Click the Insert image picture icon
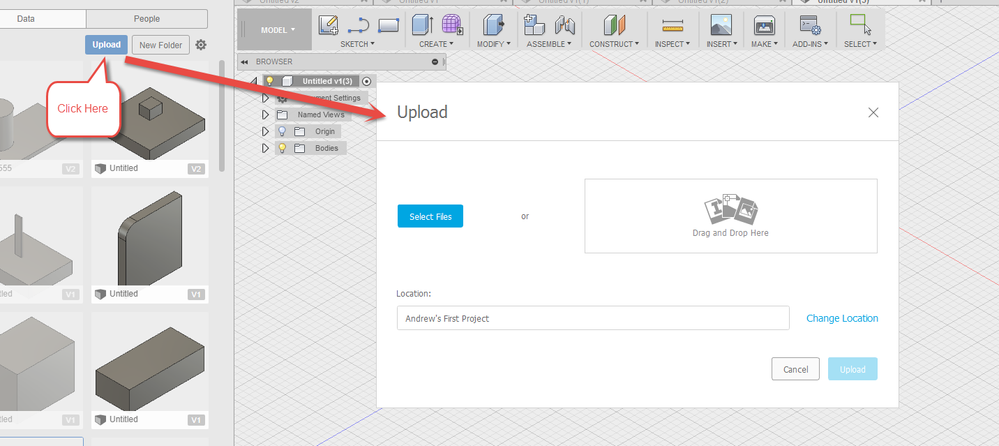Image resolution: width=999 pixels, height=446 pixels. tap(721, 25)
